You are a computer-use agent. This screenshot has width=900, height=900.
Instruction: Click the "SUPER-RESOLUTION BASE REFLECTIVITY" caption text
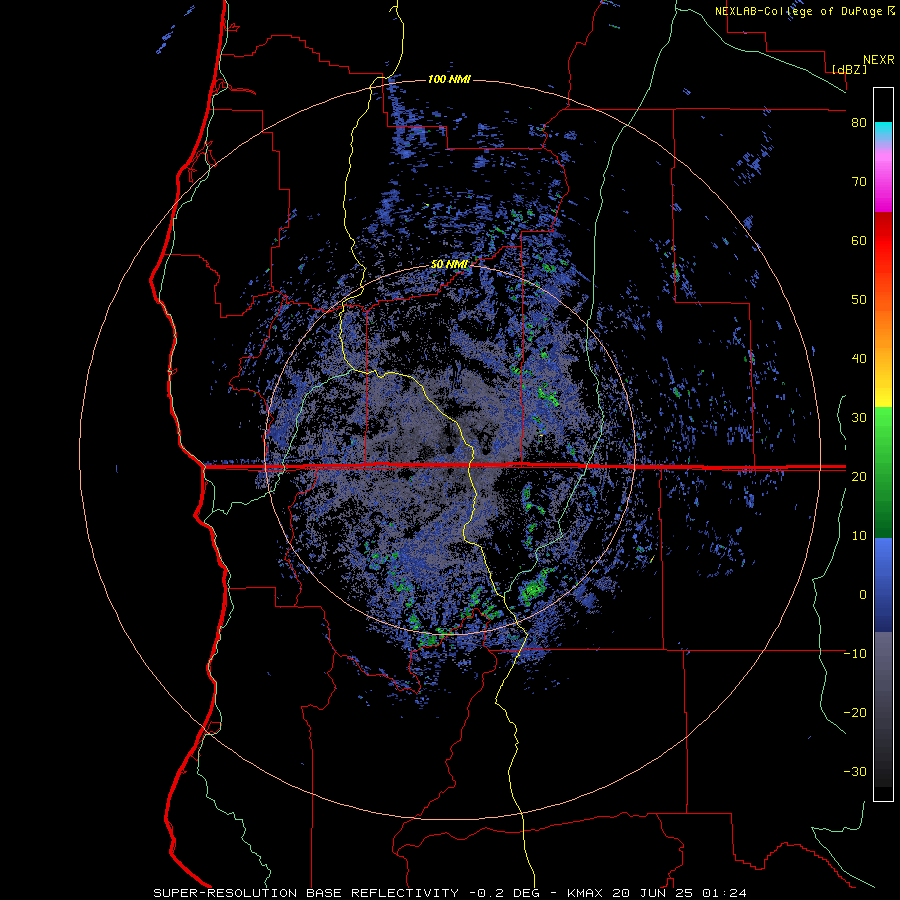click(306, 893)
